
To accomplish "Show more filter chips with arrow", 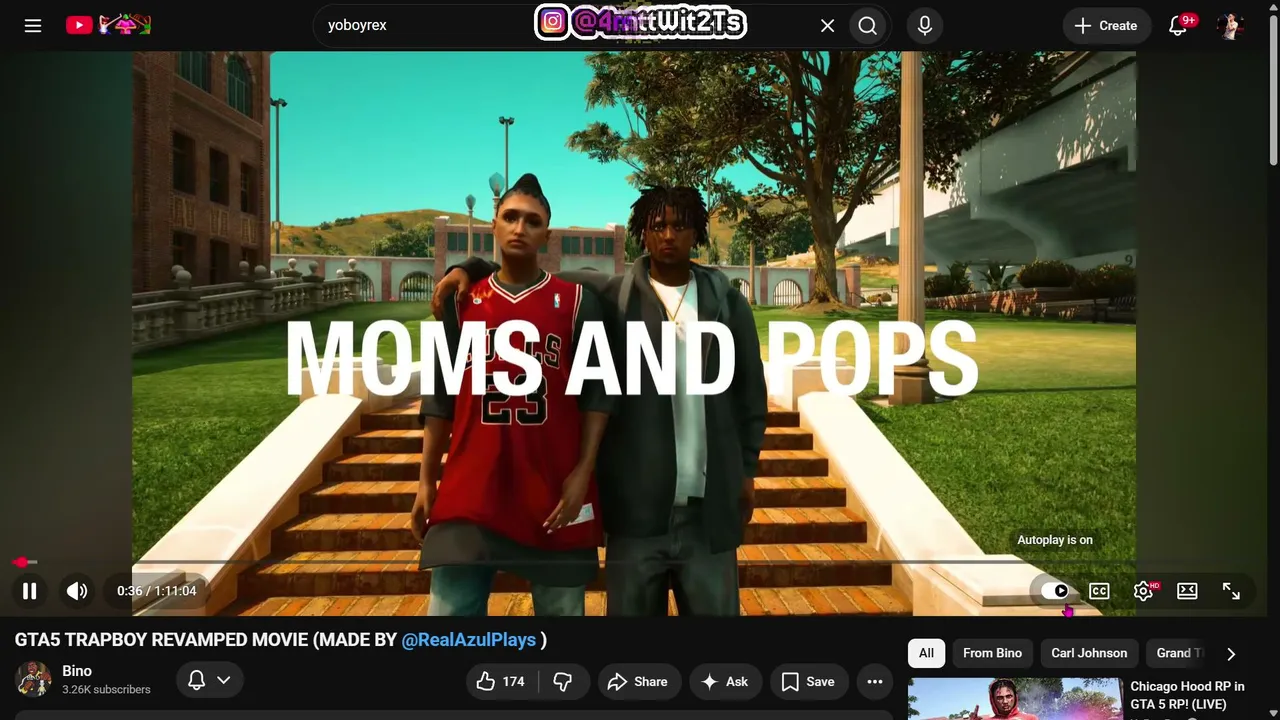I will tap(1231, 653).
